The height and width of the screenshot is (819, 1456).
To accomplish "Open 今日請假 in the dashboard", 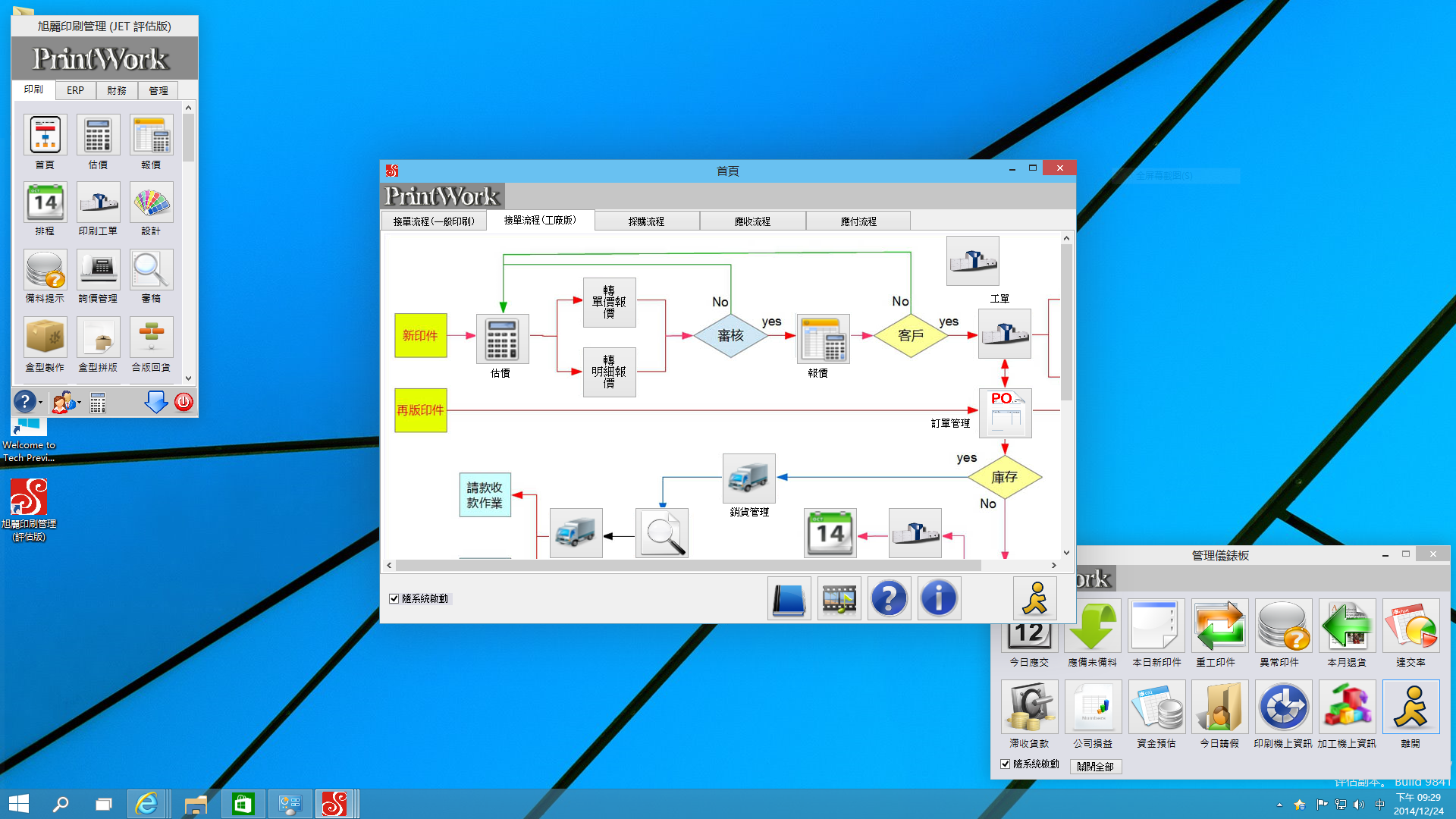I will (1219, 707).
